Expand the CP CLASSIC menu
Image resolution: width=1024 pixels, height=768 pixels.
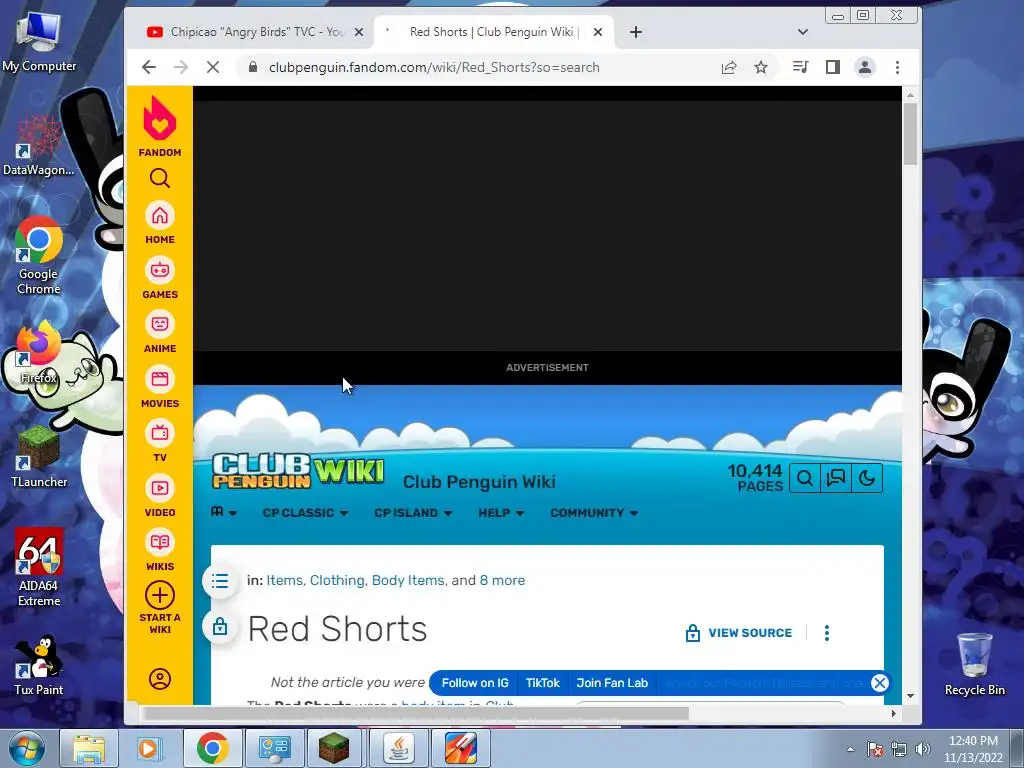(x=305, y=513)
